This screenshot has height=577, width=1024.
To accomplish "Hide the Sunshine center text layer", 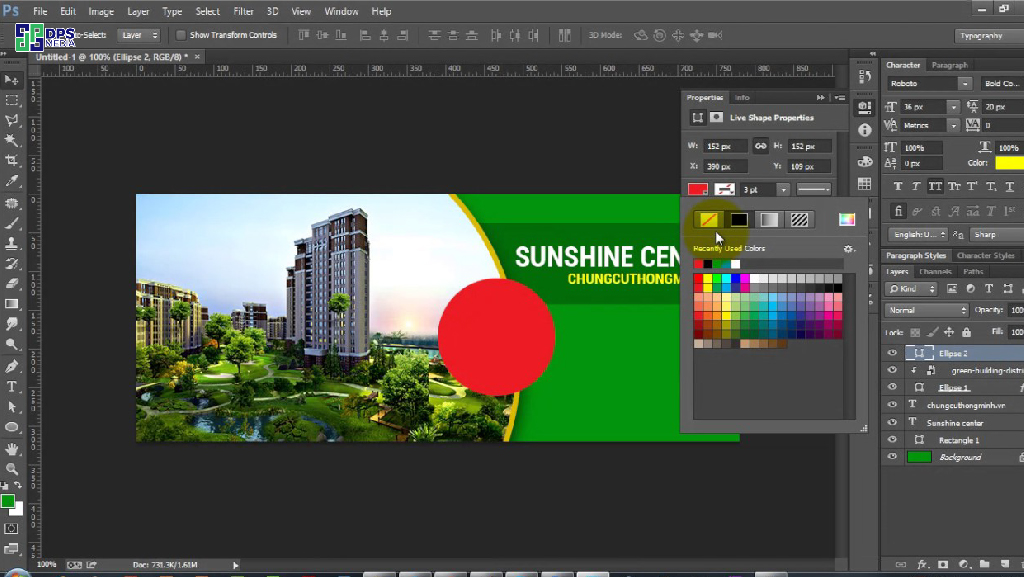I will pyautogui.click(x=892, y=422).
